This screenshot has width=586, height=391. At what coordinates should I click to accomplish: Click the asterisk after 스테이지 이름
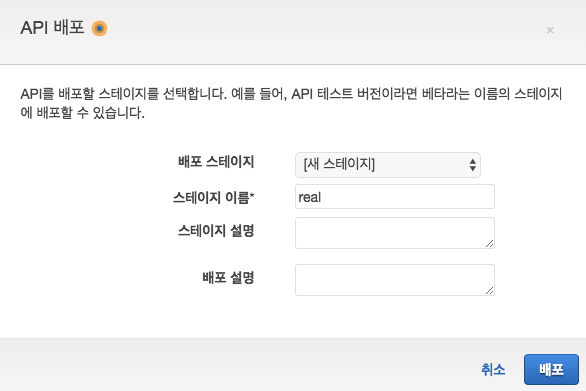point(252,194)
